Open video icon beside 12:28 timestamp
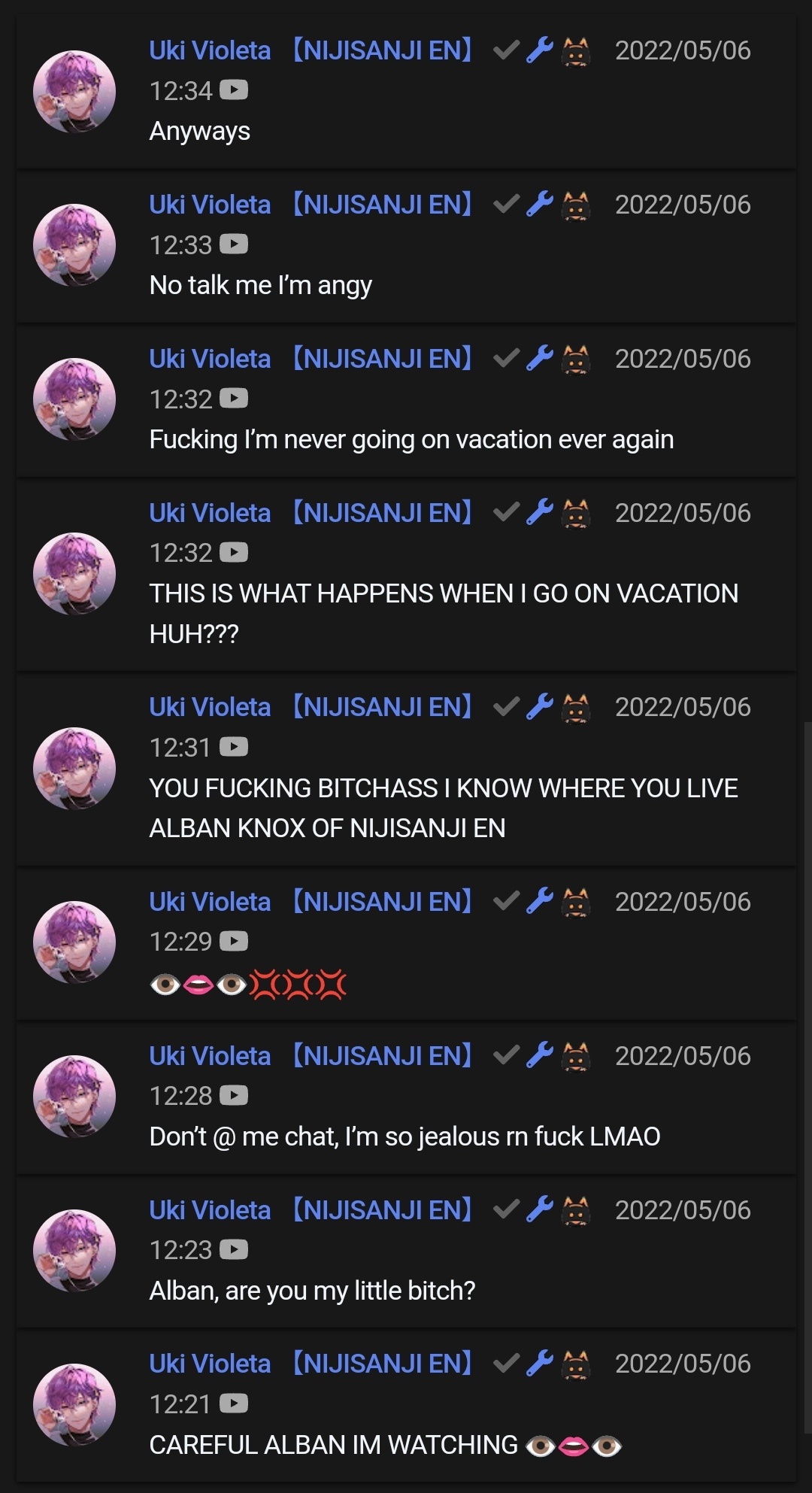Screen dimensions: 812x1493 click(234, 1096)
